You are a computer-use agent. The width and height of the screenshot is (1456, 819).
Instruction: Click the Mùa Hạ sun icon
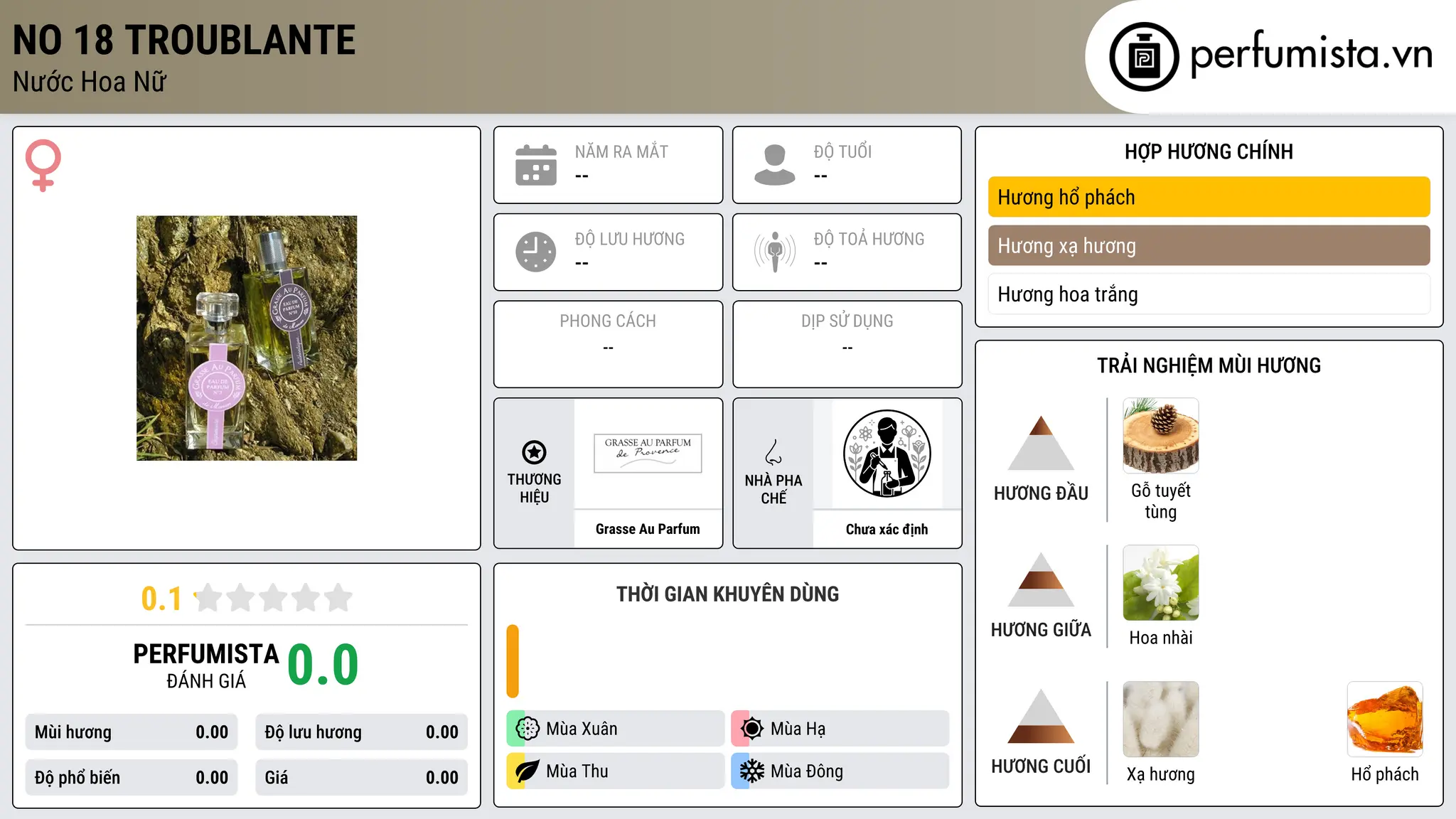752,729
